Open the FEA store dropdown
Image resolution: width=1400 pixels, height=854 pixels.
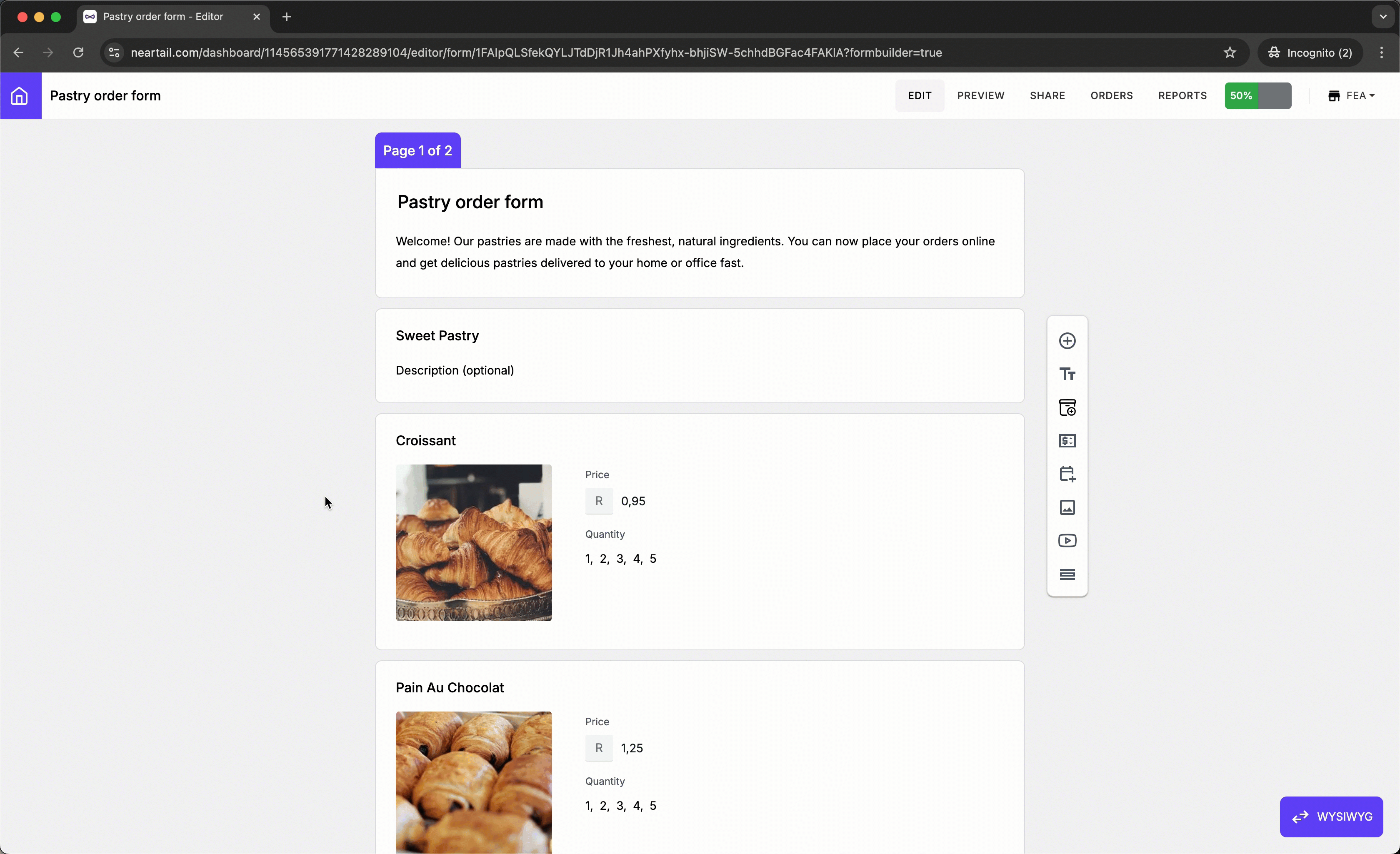pos(1351,96)
